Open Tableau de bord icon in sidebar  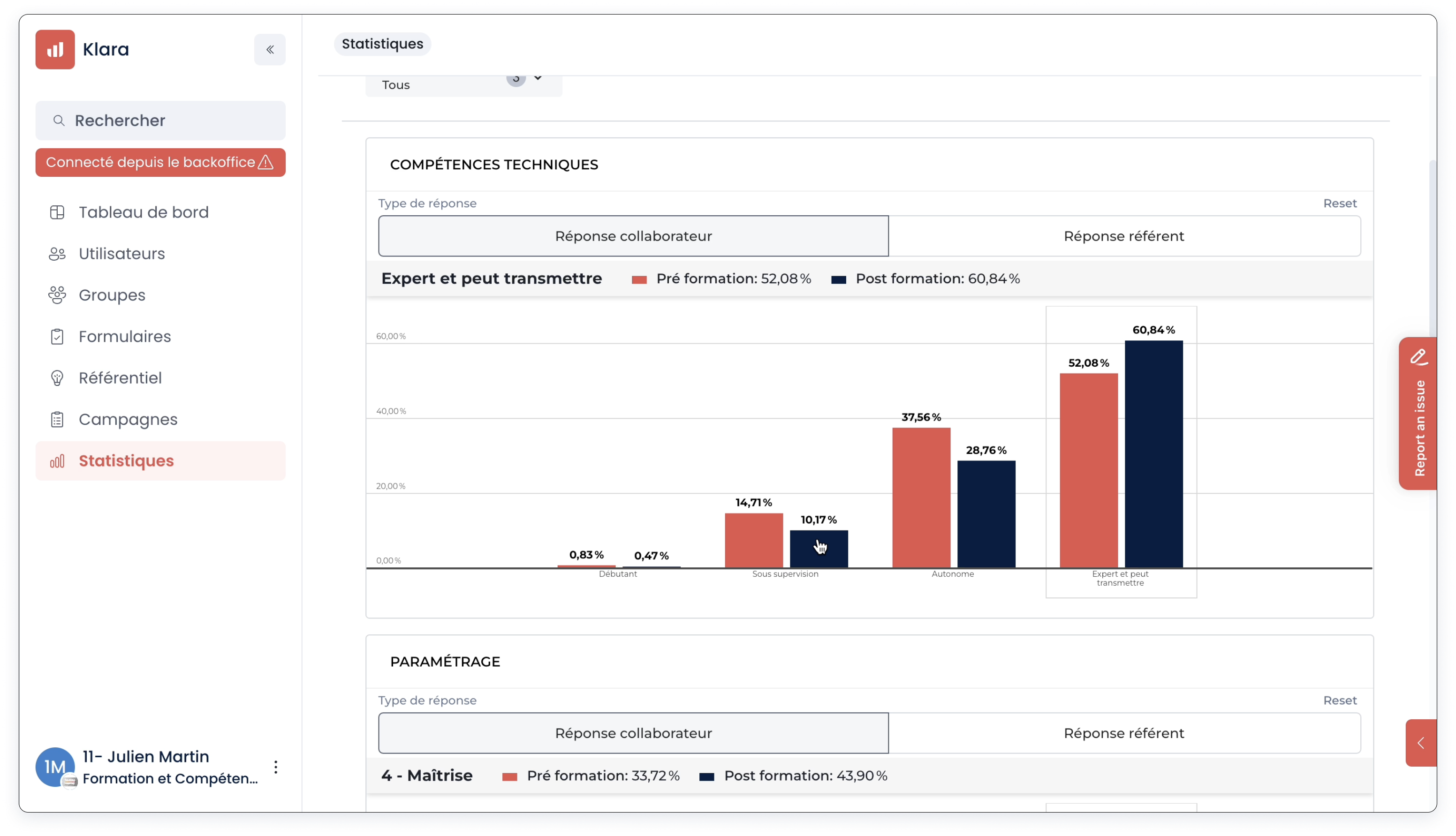pos(57,212)
